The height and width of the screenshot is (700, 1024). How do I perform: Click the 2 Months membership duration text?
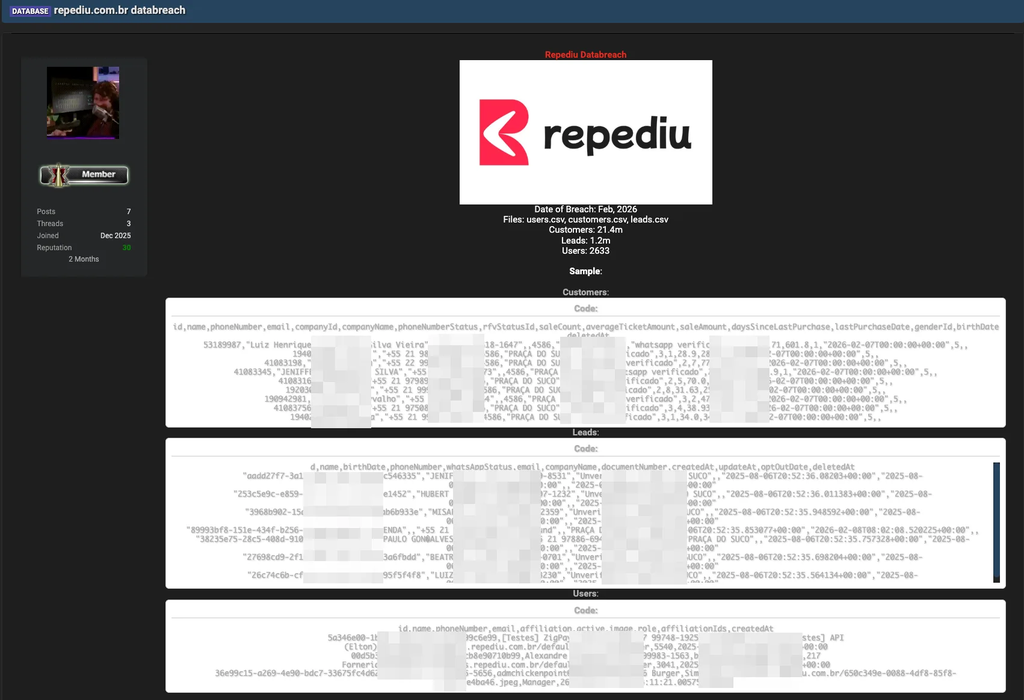click(83, 258)
